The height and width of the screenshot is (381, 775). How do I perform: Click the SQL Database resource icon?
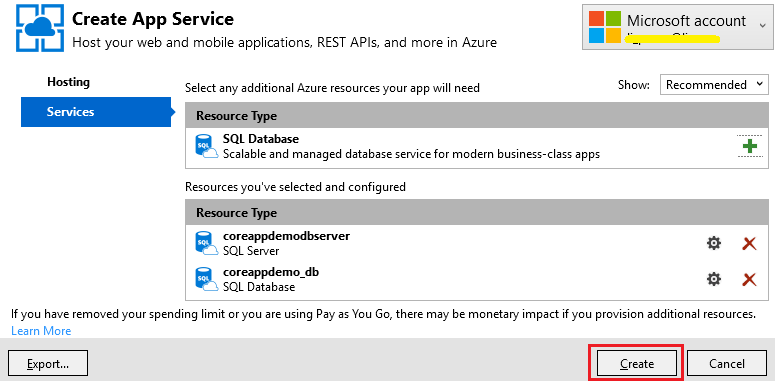(x=206, y=147)
